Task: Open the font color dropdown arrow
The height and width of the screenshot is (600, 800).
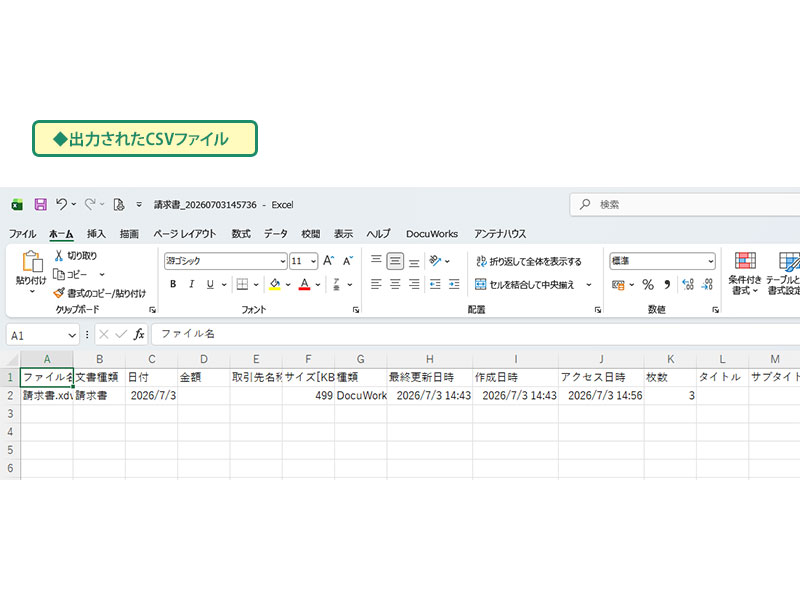Action: [317, 284]
